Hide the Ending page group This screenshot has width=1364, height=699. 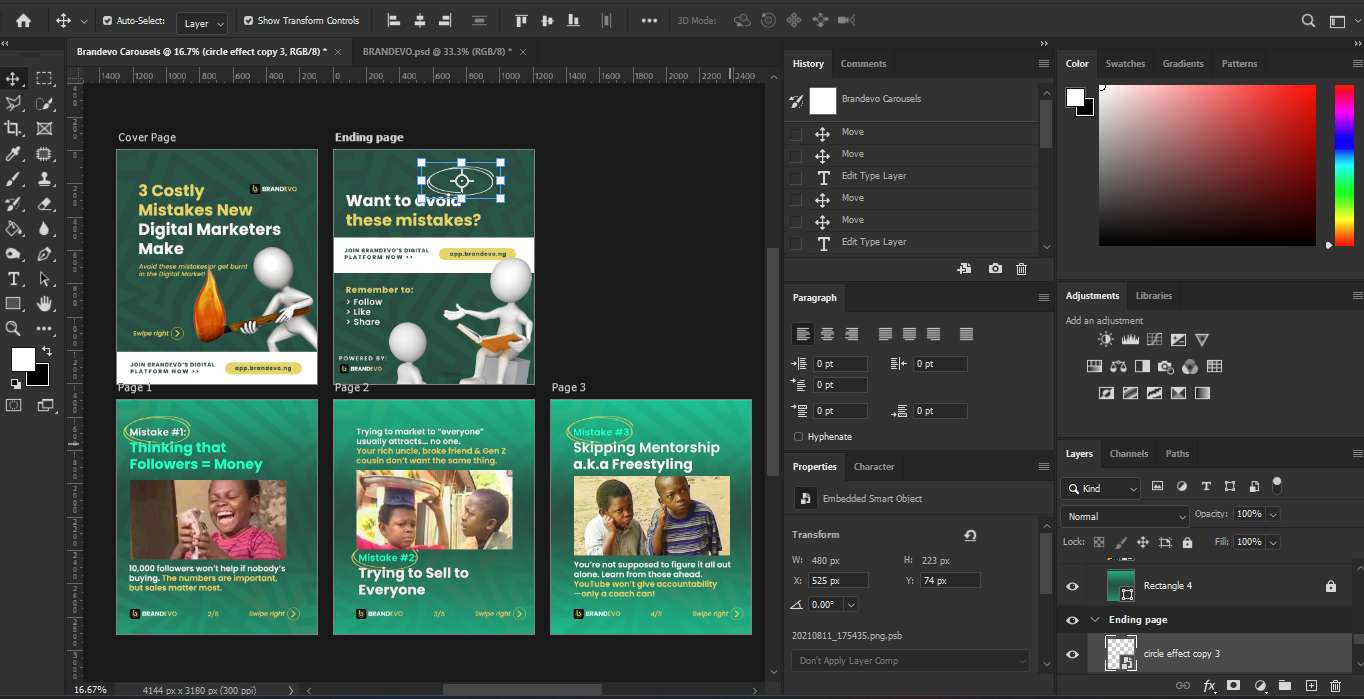click(1073, 620)
